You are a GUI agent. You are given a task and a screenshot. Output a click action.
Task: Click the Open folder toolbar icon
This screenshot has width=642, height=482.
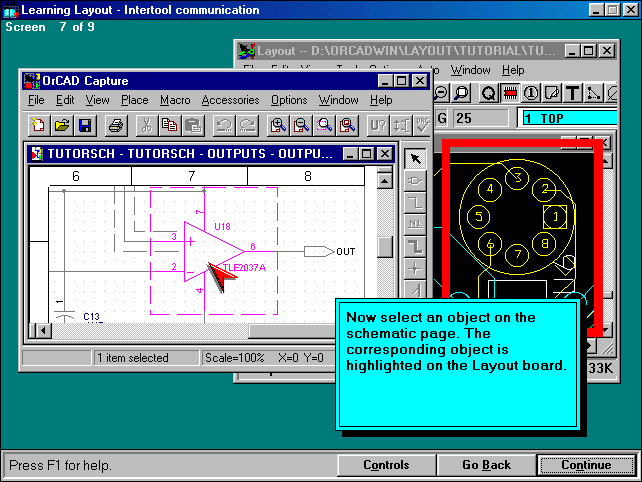(61, 125)
